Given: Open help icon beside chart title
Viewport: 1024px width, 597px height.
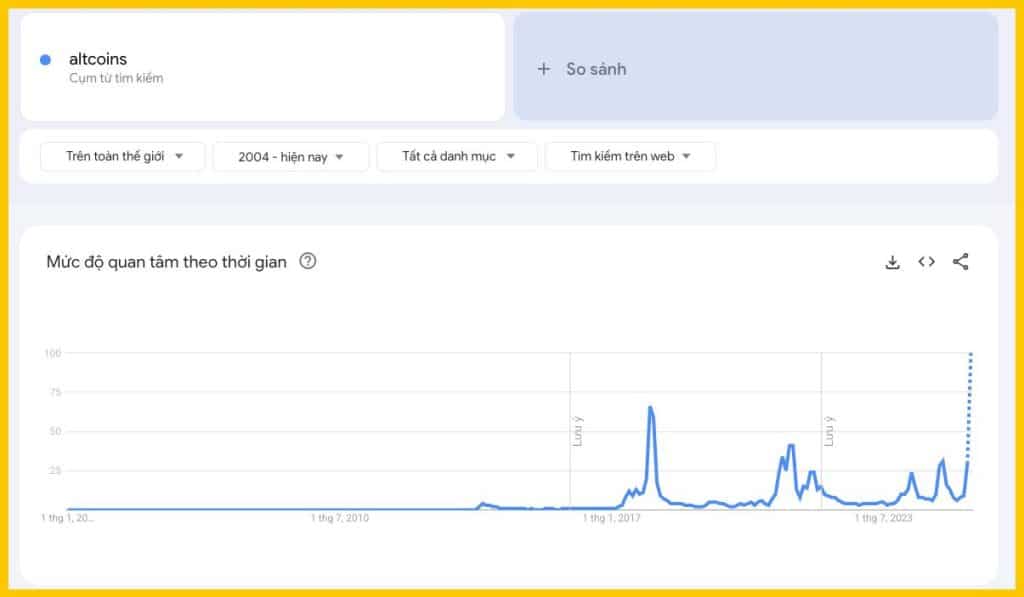Looking at the screenshot, I should 308,262.
